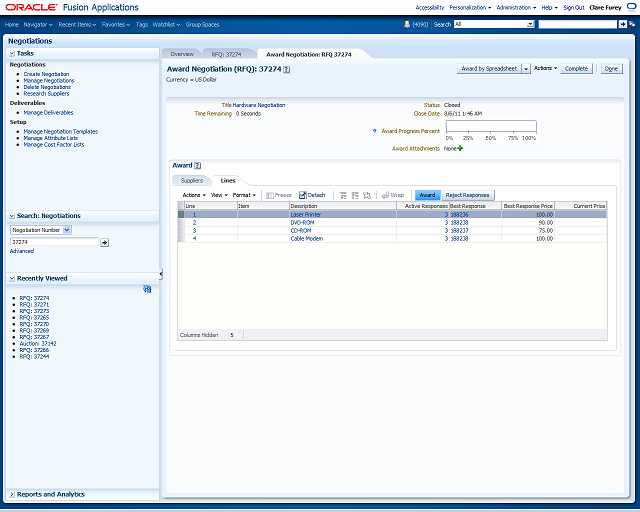The image size is (640, 512).
Task: Open Manage Negotiations link
Action: [x=49, y=81]
